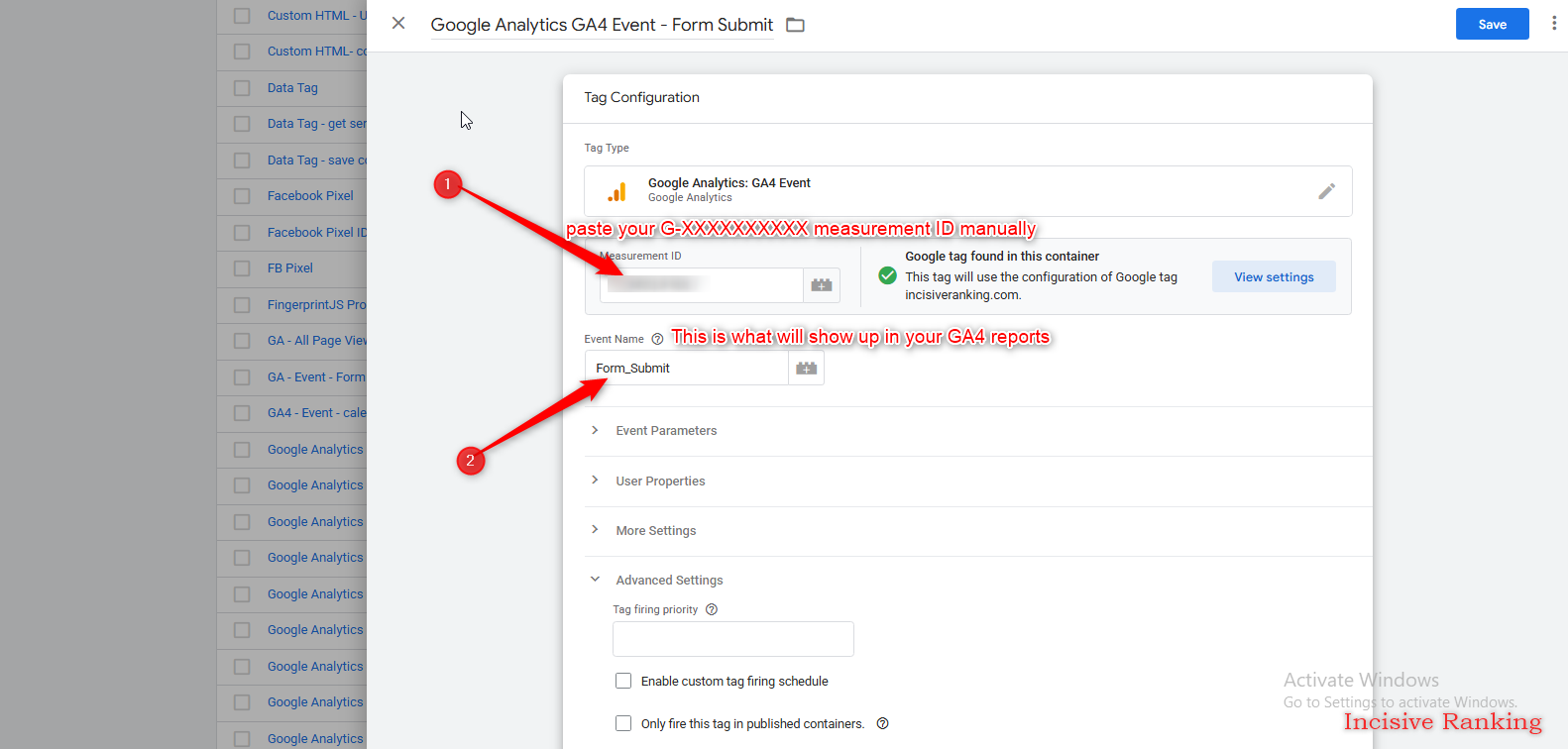This screenshot has height=749, width=1568.
Task: Open the FingerprintJS Pro tag link
Action: coord(316,305)
